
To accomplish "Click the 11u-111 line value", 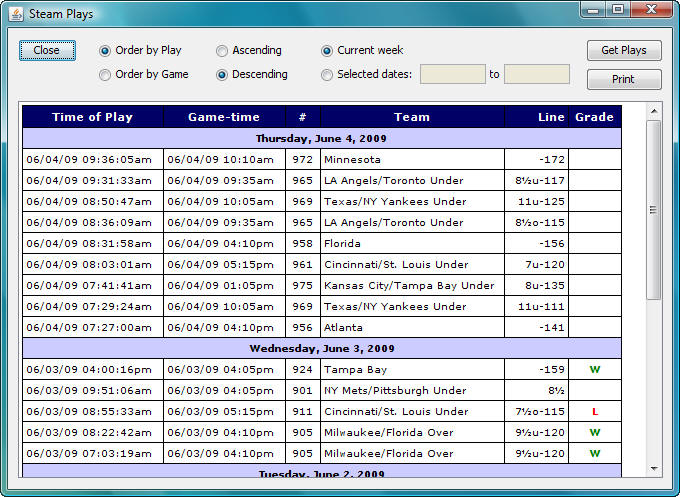I will pyautogui.click(x=536, y=306).
